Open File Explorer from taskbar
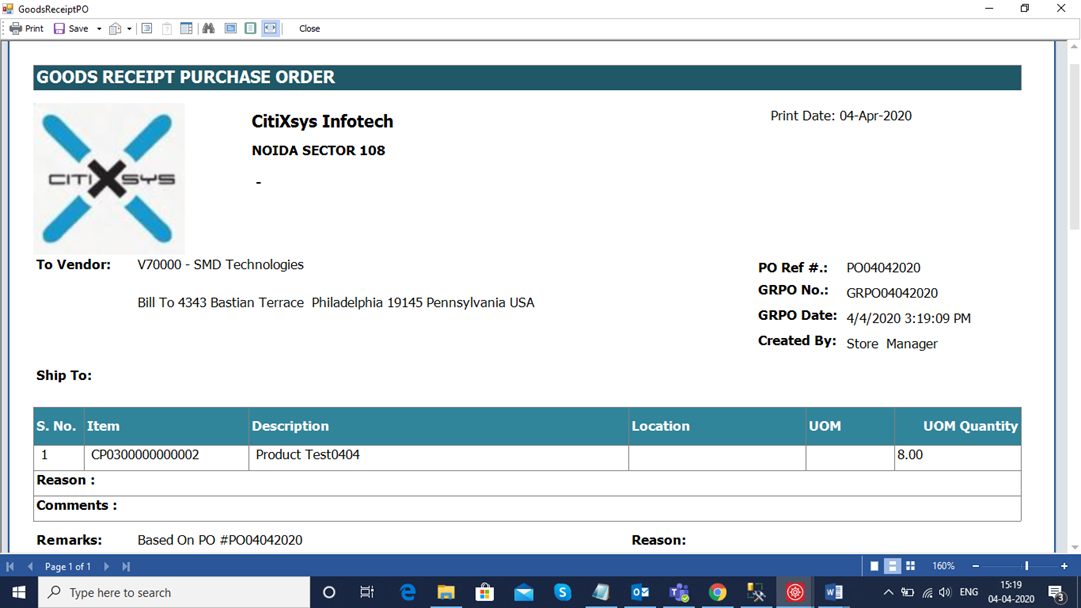 coord(446,592)
